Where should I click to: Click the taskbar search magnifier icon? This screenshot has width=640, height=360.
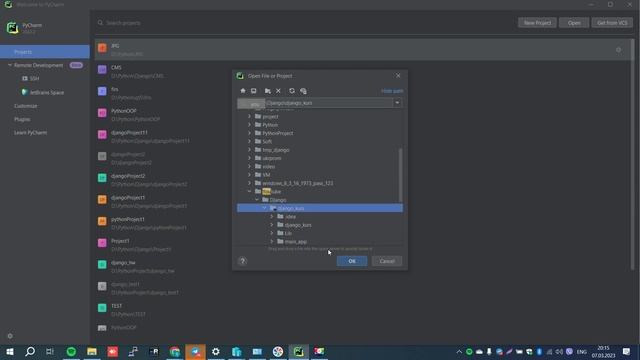tap(30, 351)
